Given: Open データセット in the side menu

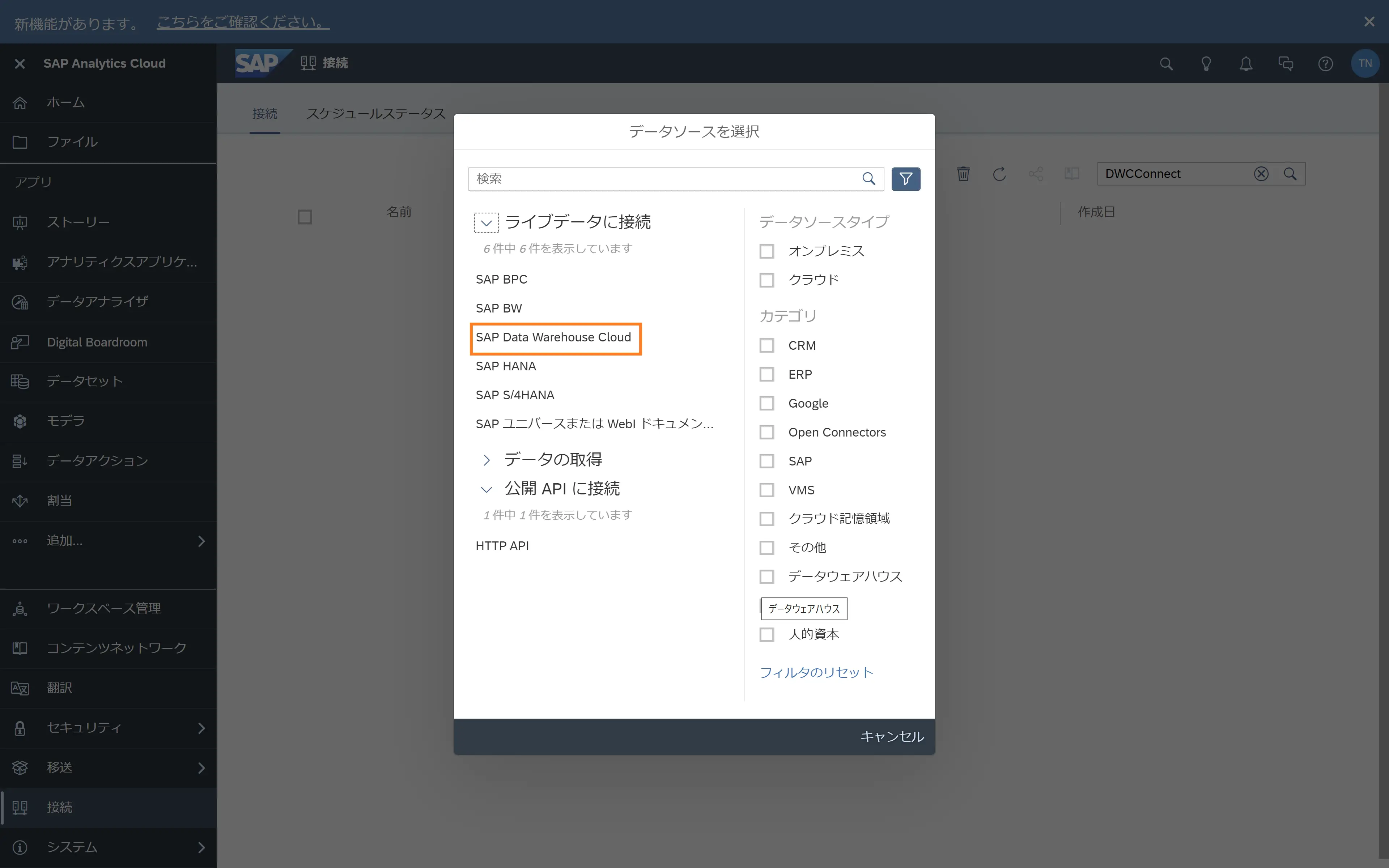Looking at the screenshot, I should [109, 381].
